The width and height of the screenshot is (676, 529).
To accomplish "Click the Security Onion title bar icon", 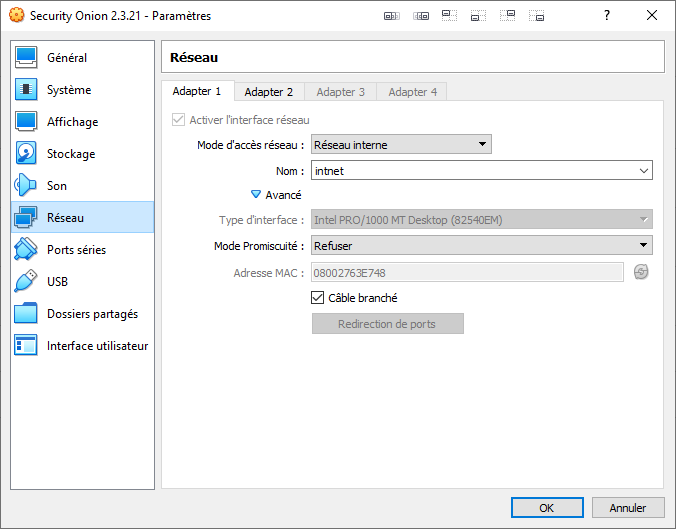I will pos(16,15).
